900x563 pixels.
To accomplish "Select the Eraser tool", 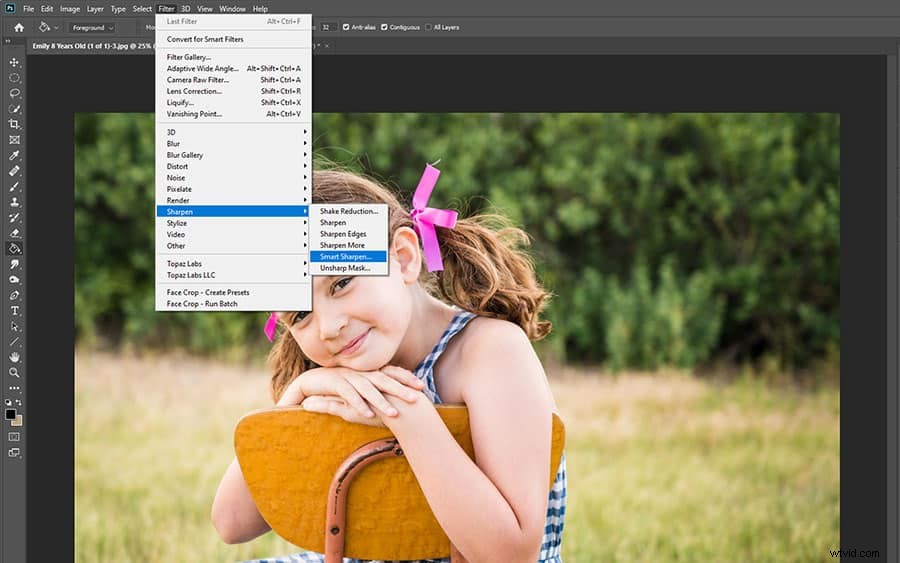I will point(14,232).
